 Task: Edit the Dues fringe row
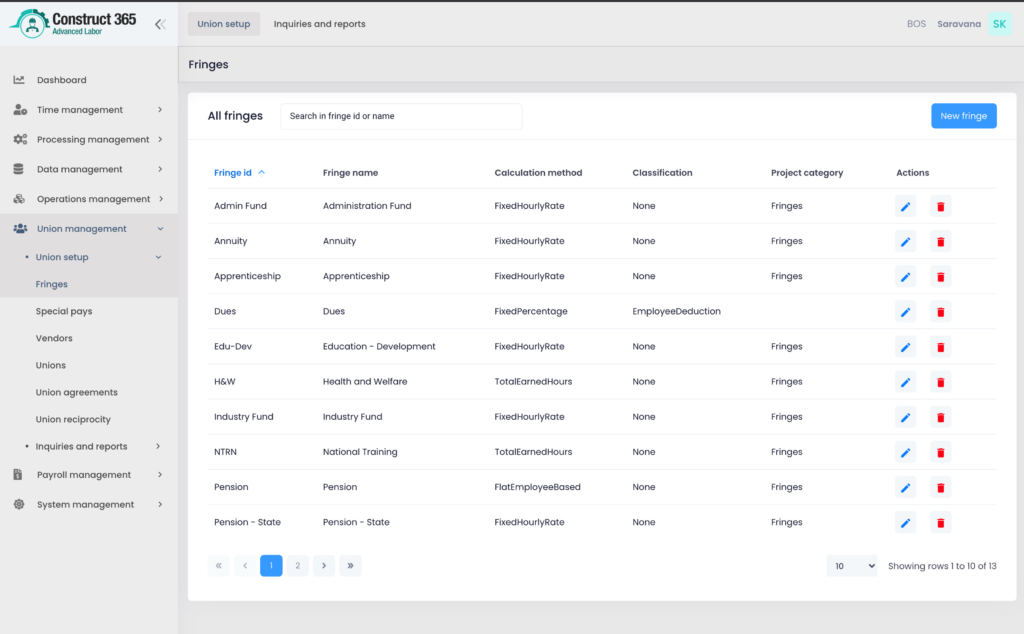pos(905,312)
